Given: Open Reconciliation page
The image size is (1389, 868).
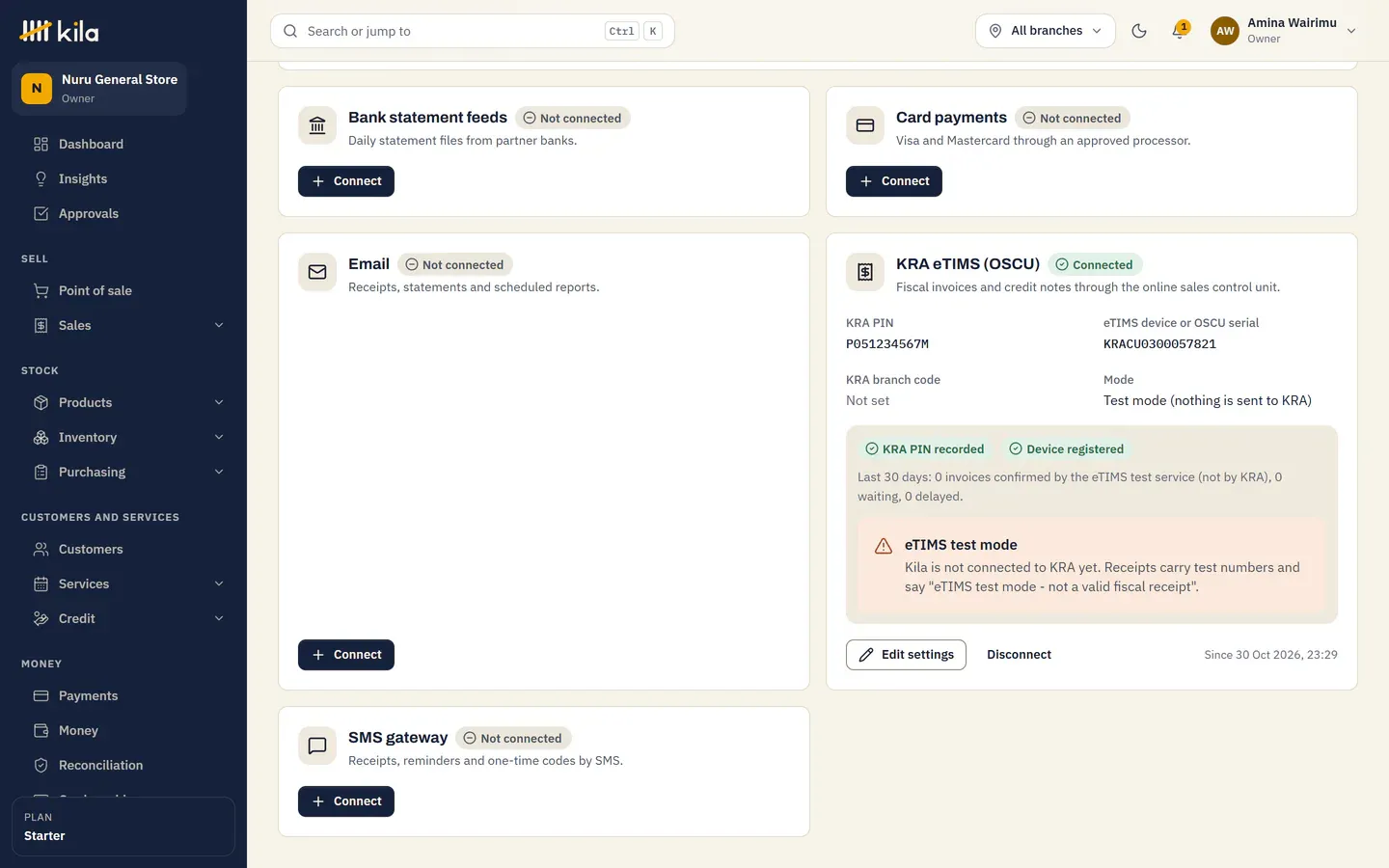Looking at the screenshot, I should (x=123, y=765).
